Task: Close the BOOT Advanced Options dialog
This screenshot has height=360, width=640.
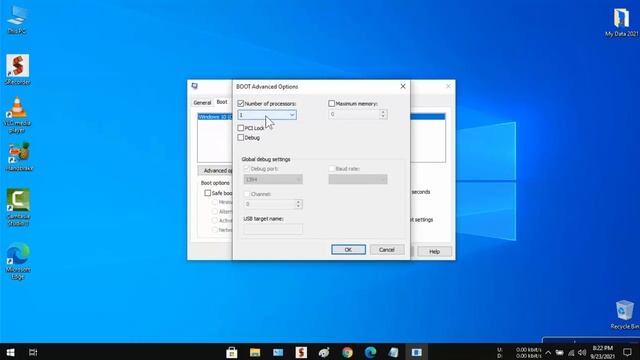Action: 403,86
